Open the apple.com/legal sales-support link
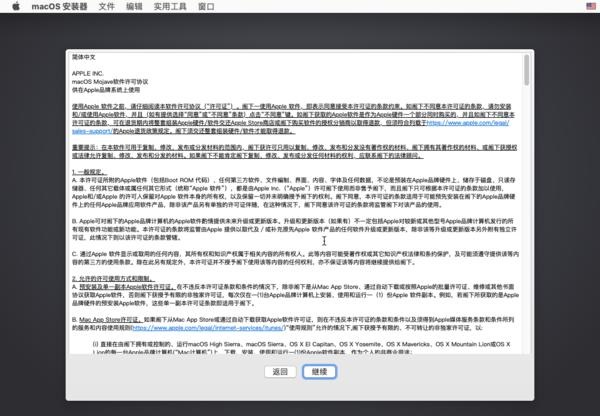 (468, 123)
